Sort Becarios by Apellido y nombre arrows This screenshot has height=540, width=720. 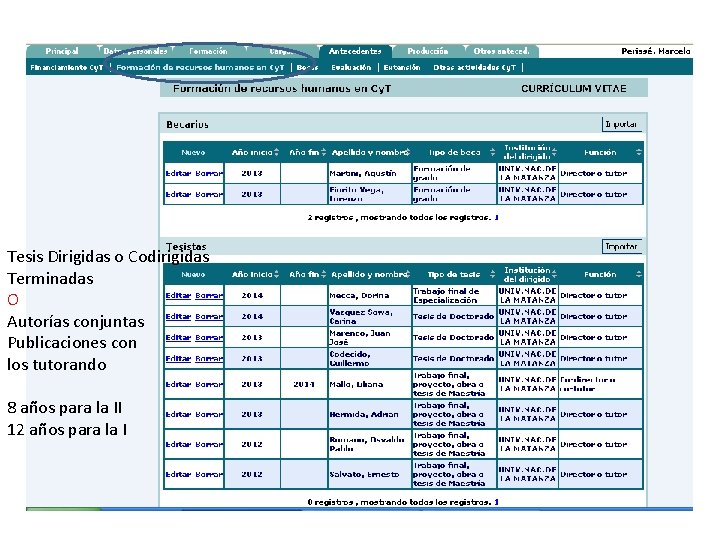pyautogui.click(x=407, y=152)
